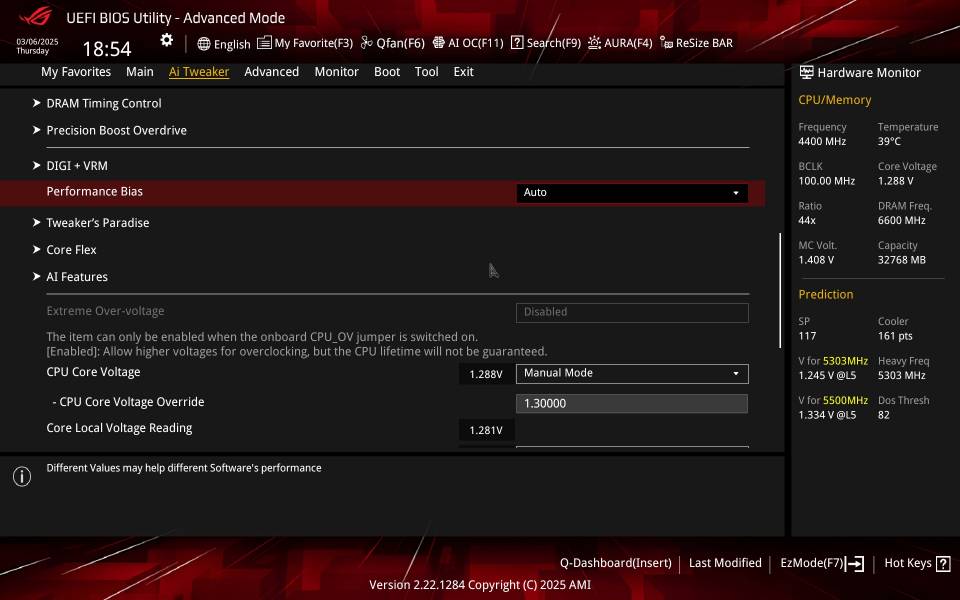Switch to the Main tab
960x600 pixels.
click(140, 72)
